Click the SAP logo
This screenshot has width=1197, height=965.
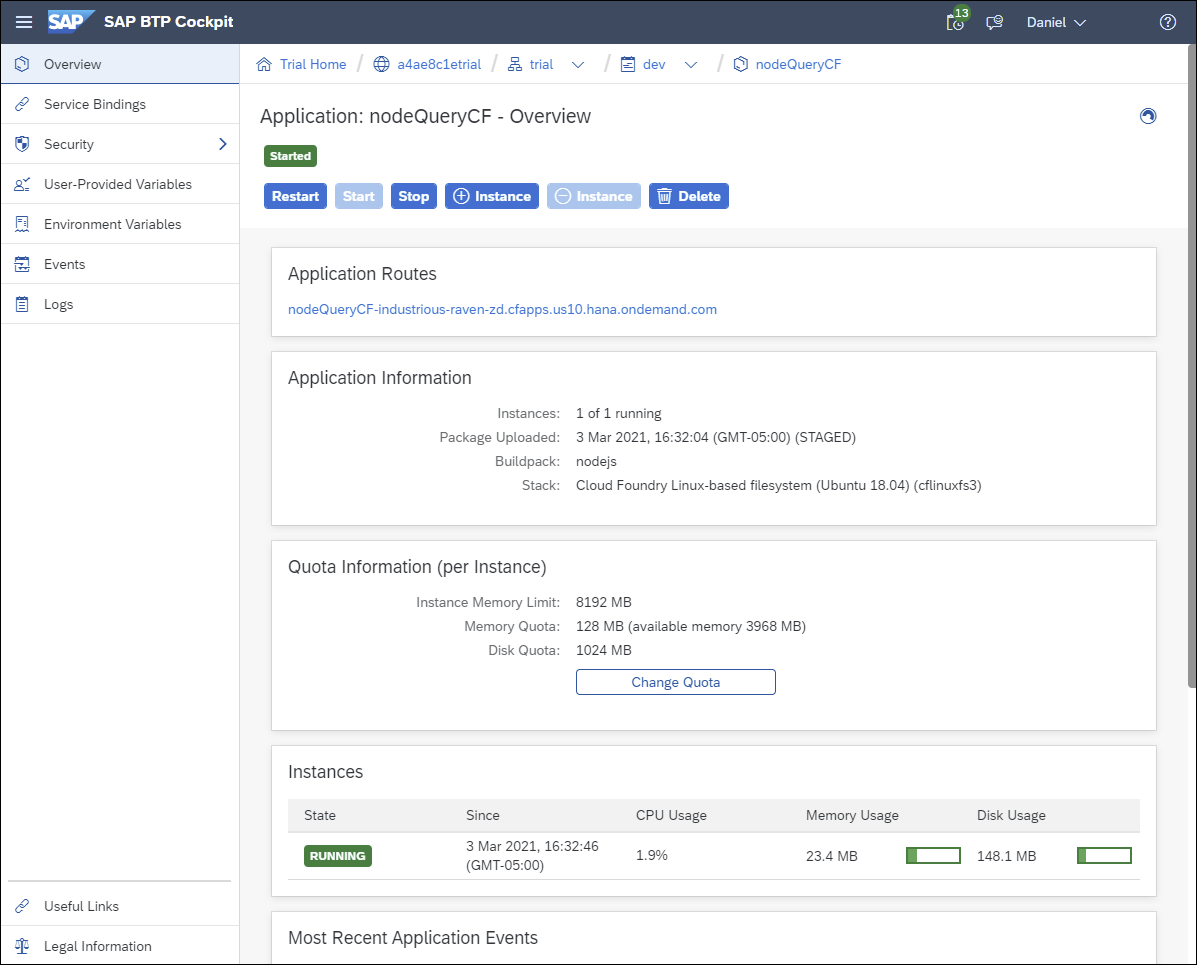point(71,21)
